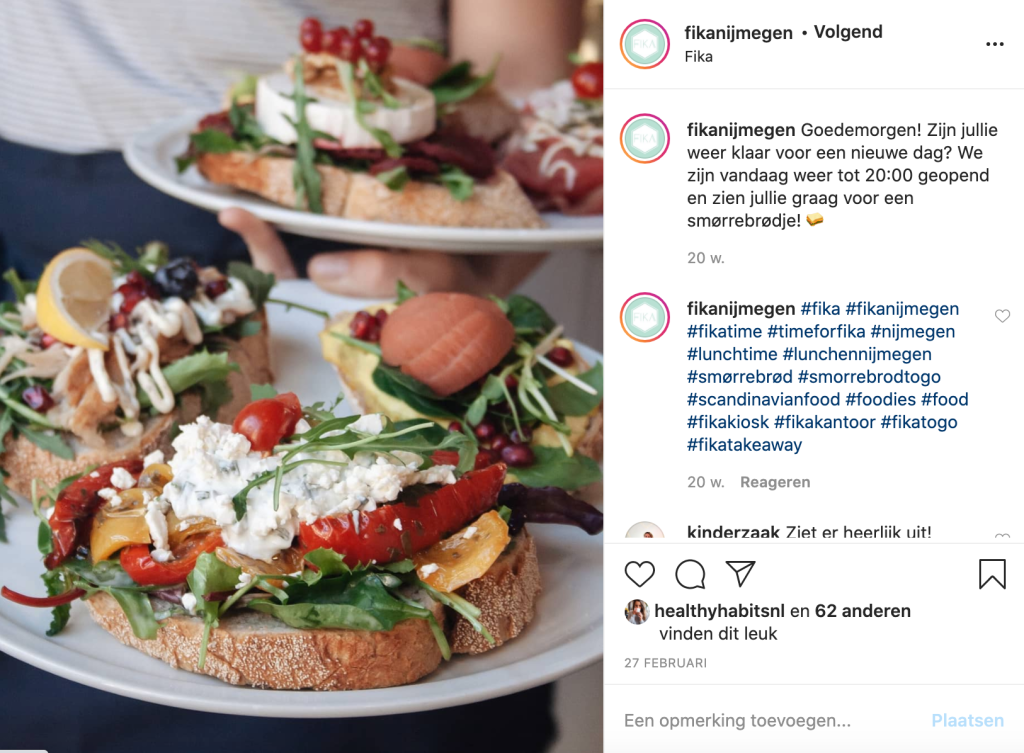Click the Plaatsen post button
Image resolution: width=1024 pixels, height=753 pixels.
point(967,720)
